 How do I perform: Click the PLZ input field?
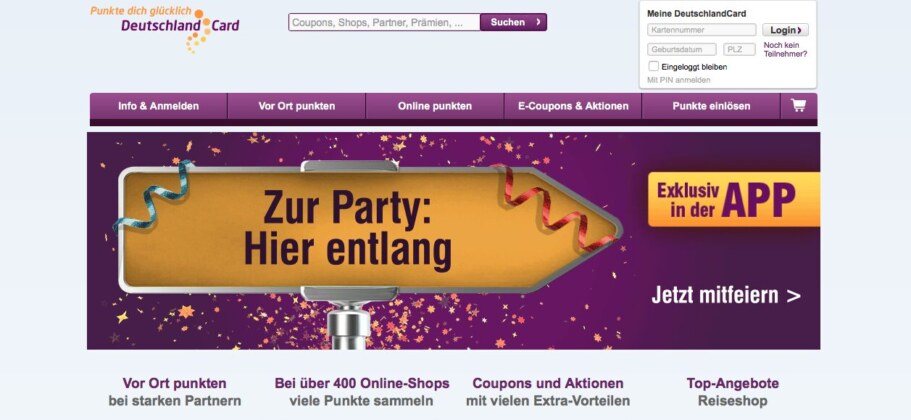tap(740, 49)
